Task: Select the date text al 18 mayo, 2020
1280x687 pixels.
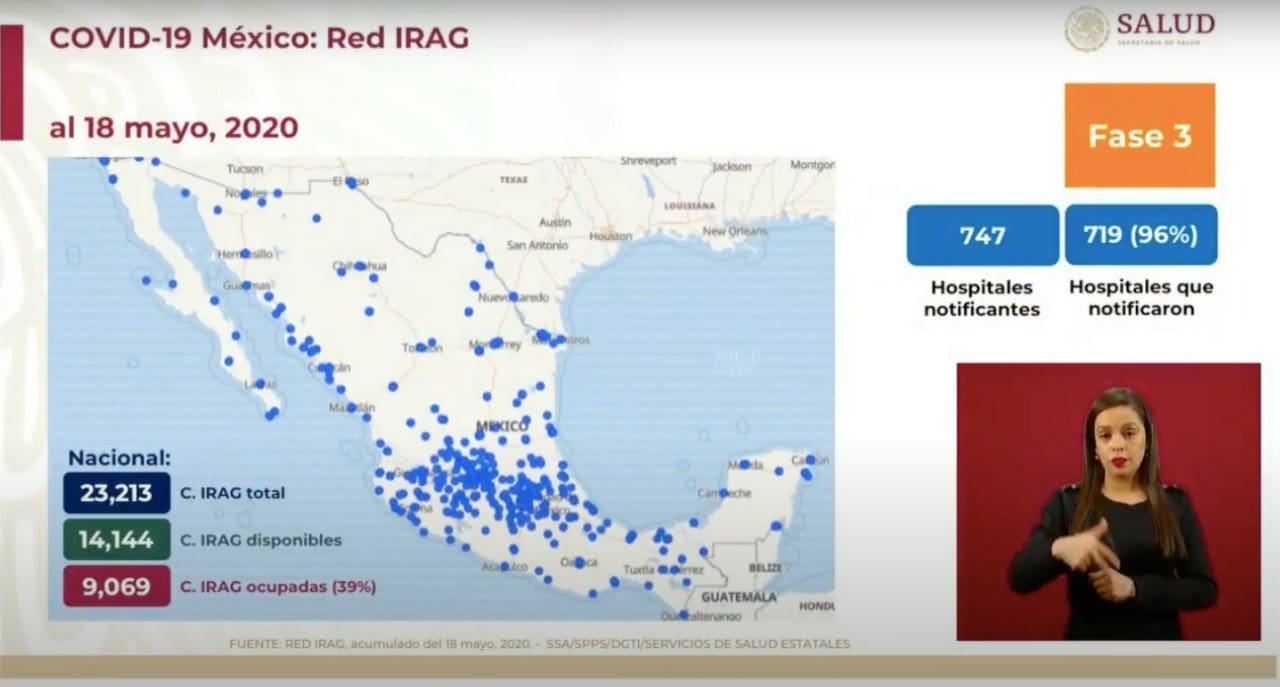Action: (x=173, y=128)
